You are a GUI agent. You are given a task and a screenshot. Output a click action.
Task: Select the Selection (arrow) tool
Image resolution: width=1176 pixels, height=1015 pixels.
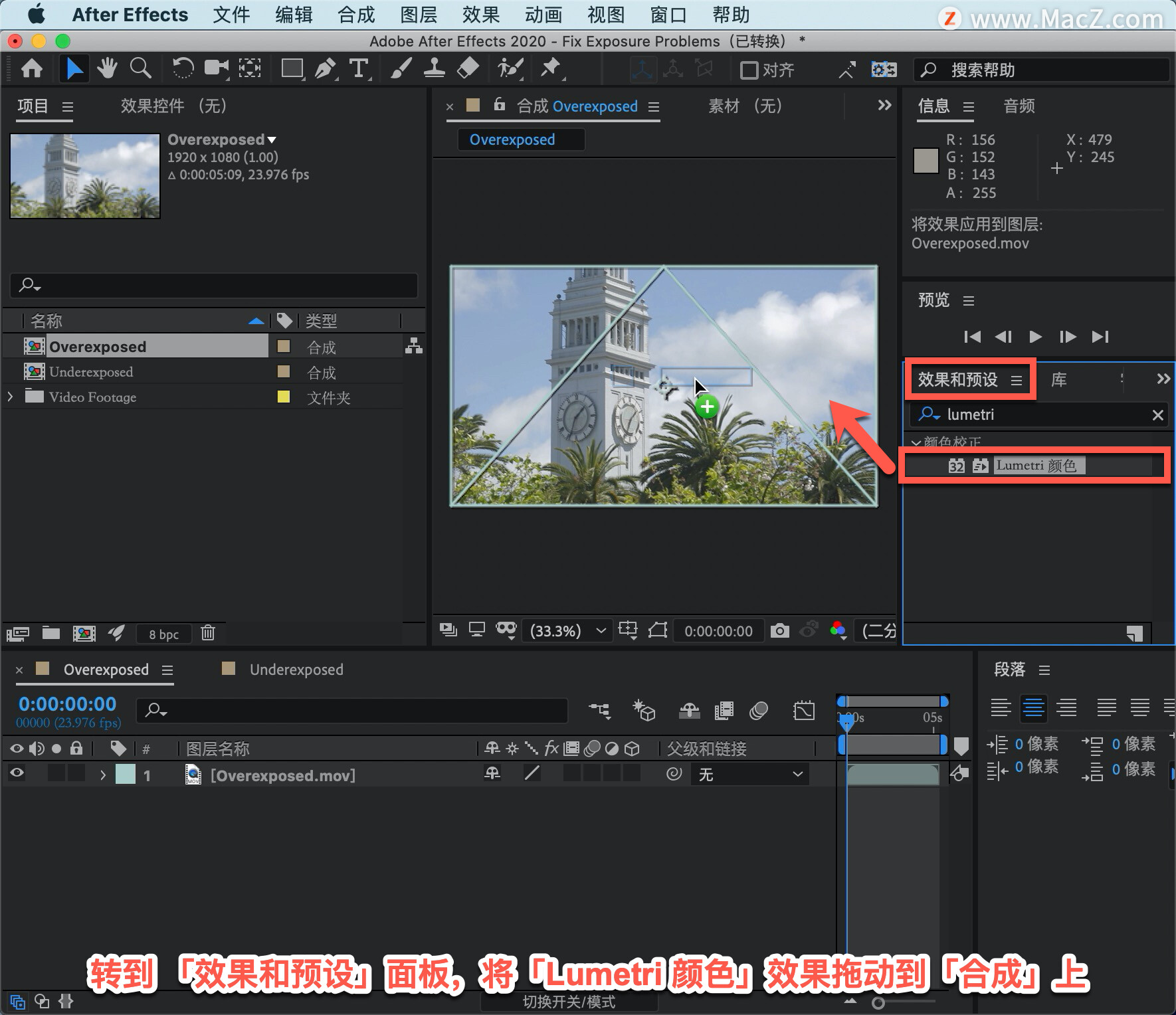click(74, 68)
